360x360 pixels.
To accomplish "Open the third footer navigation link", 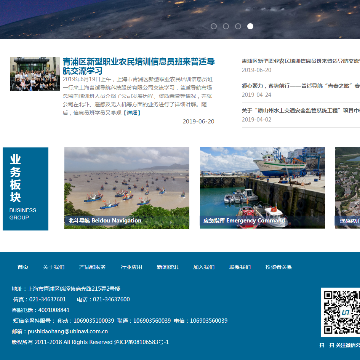I will coord(92,267).
